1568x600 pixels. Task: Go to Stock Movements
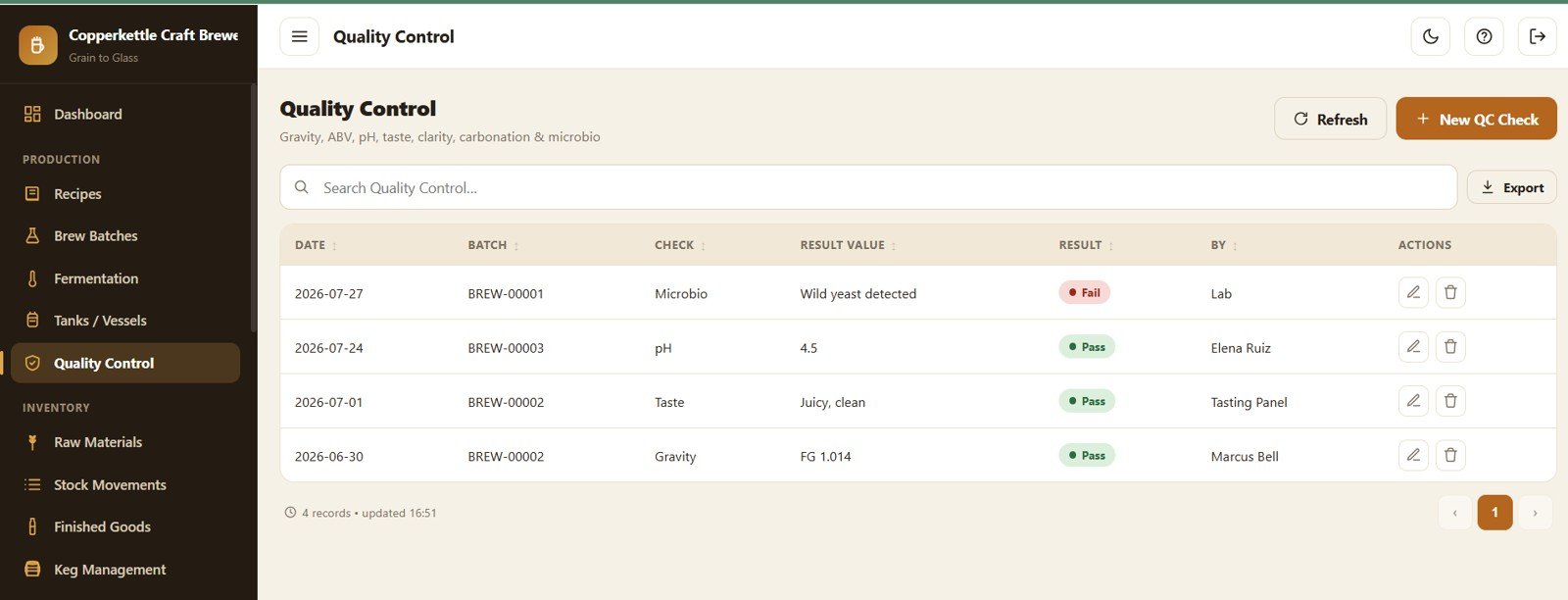tap(125, 484)
